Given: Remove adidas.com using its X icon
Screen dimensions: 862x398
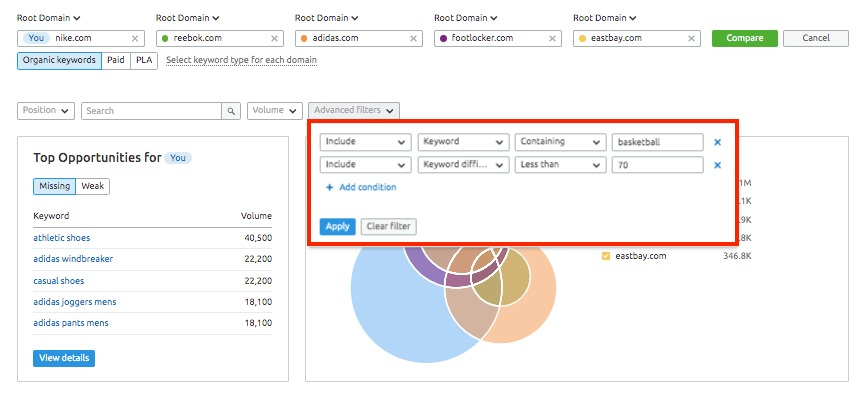Looking at the screenshot, I should pos(413,38).
